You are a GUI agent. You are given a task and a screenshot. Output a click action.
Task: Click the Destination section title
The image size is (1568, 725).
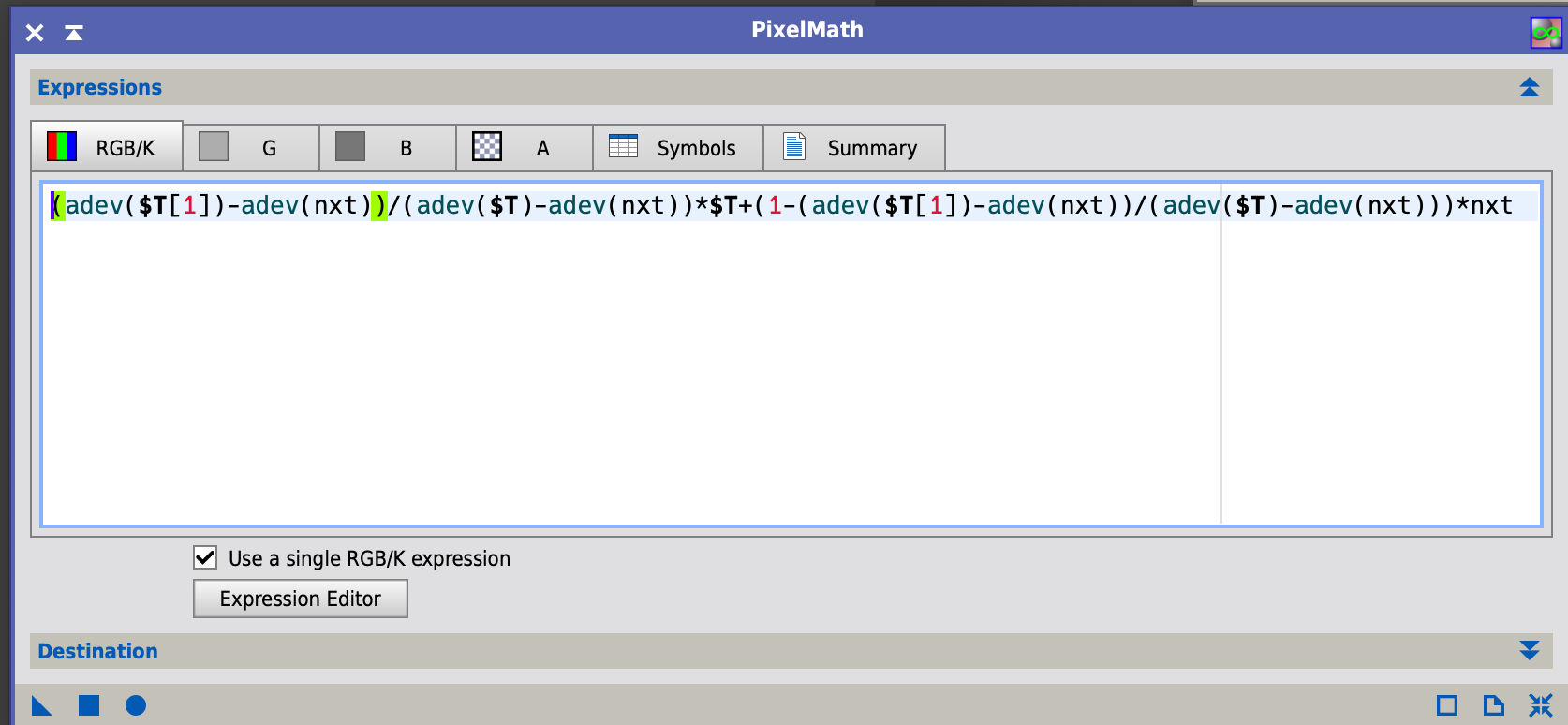(97, 651)
